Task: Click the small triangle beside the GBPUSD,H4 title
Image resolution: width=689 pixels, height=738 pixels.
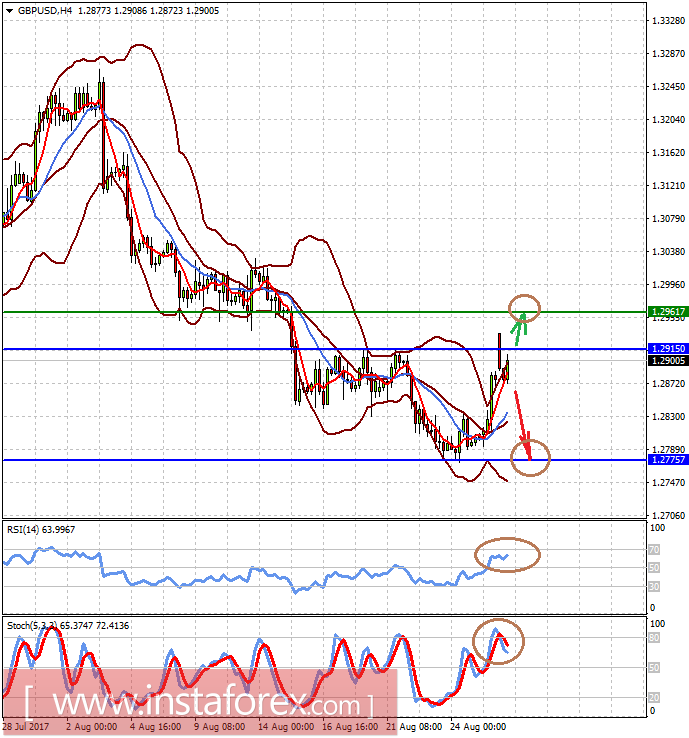Action: tap(9, 10)
